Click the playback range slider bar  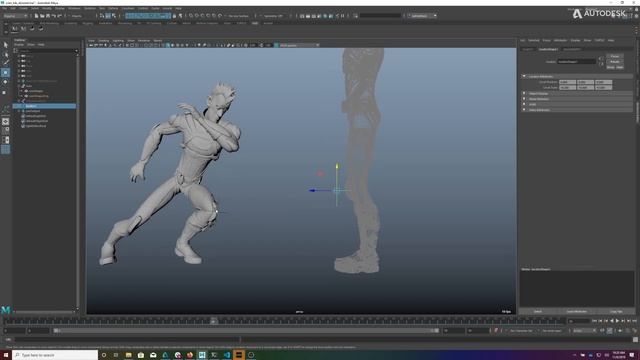pyautogui.click(x=246, y=331)
